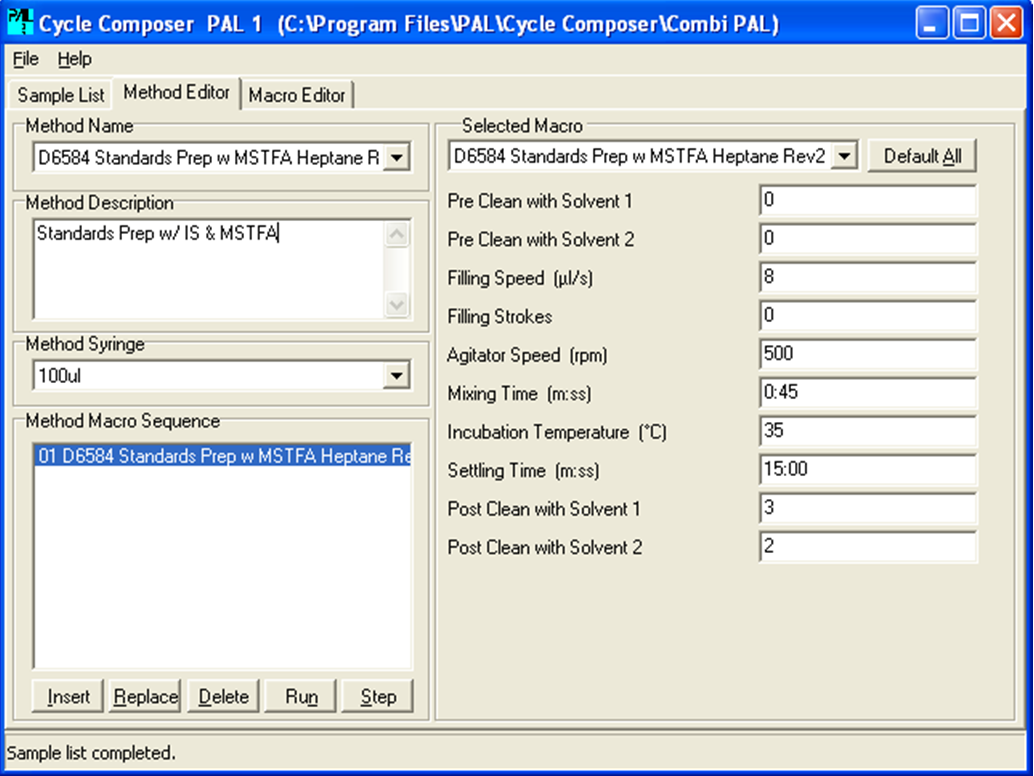Click the Method Description scroll down arrow
The width and height of the screenshot is (1034, 776).
pos(397,305)
